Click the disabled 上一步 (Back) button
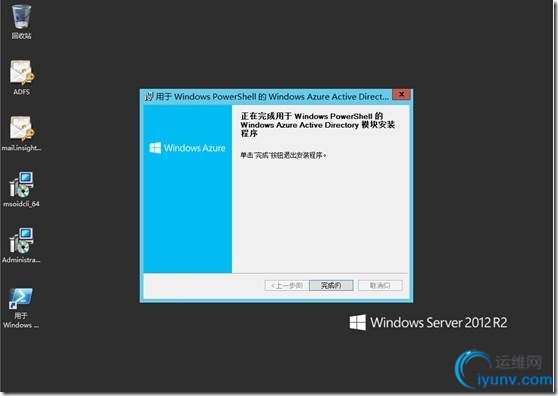The width and height of the screenshot is (558, 396). [286, 285]
